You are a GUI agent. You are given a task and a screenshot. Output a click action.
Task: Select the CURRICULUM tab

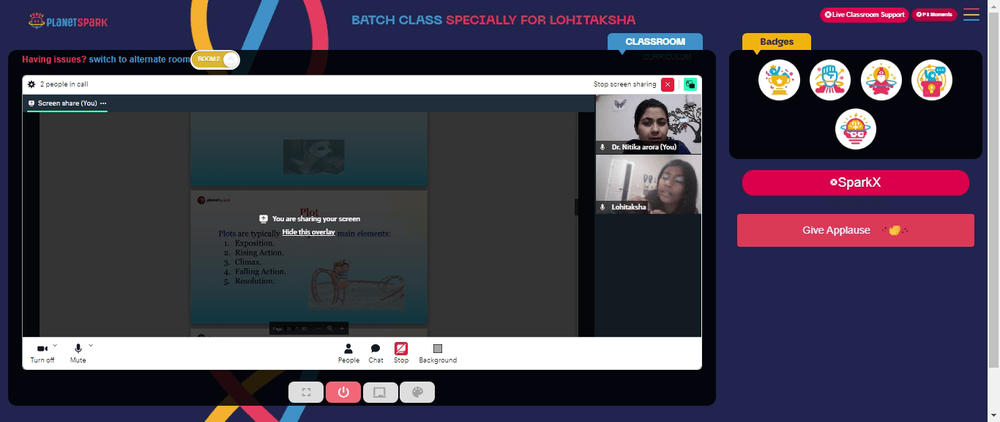click(x=666, y=57)
